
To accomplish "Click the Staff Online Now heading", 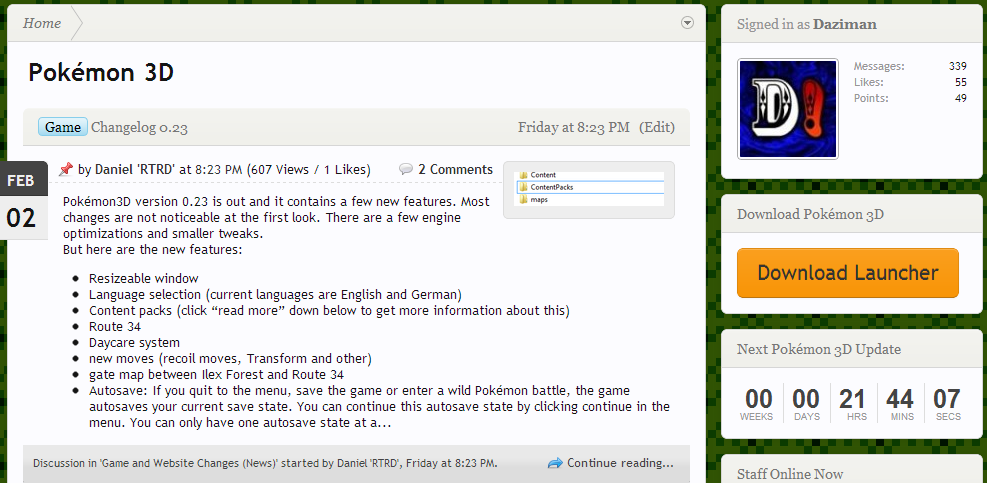I will click(790, 474).
